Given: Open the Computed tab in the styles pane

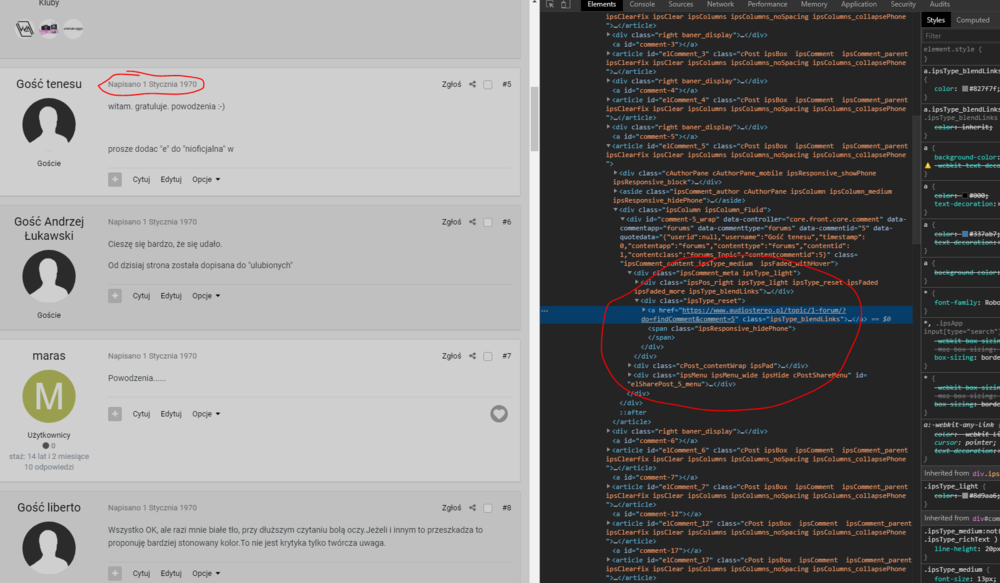Looking at the screenshot, I should coord(972,20).
